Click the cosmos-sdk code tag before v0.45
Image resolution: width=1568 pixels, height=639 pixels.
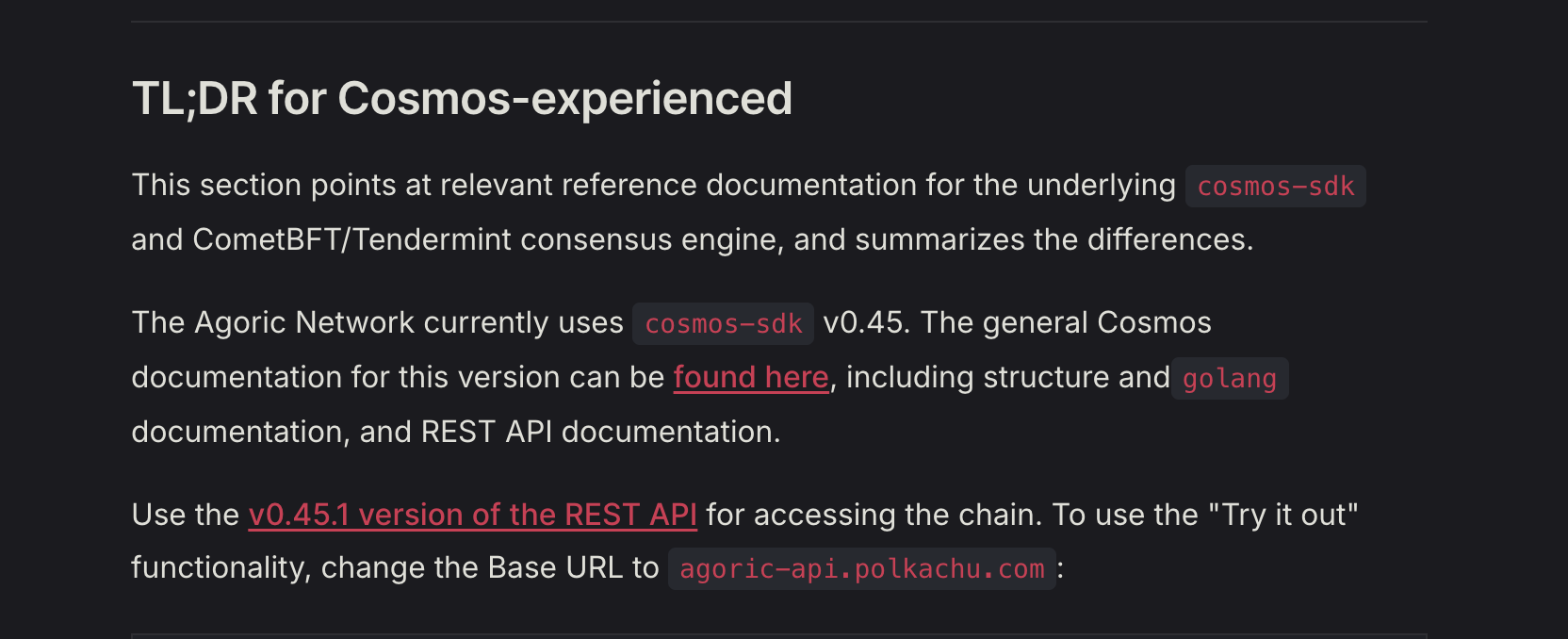tap(723, 324)
